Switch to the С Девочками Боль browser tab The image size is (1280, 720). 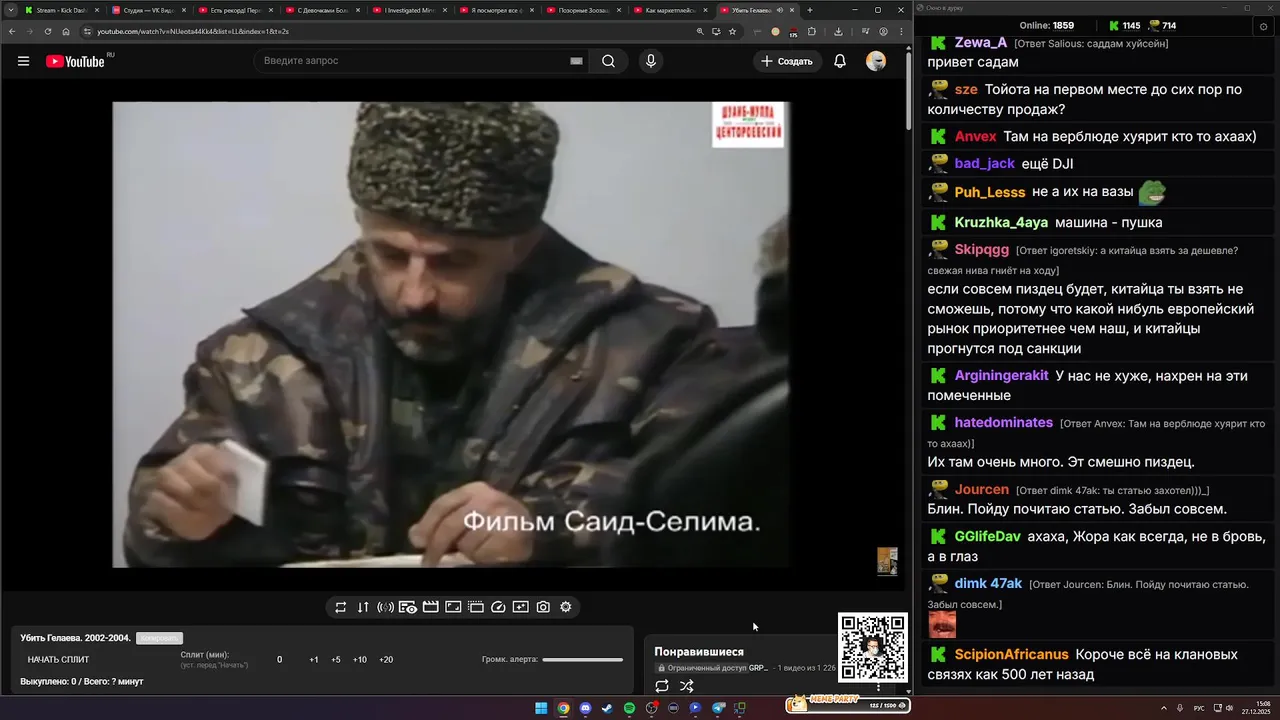321,10
